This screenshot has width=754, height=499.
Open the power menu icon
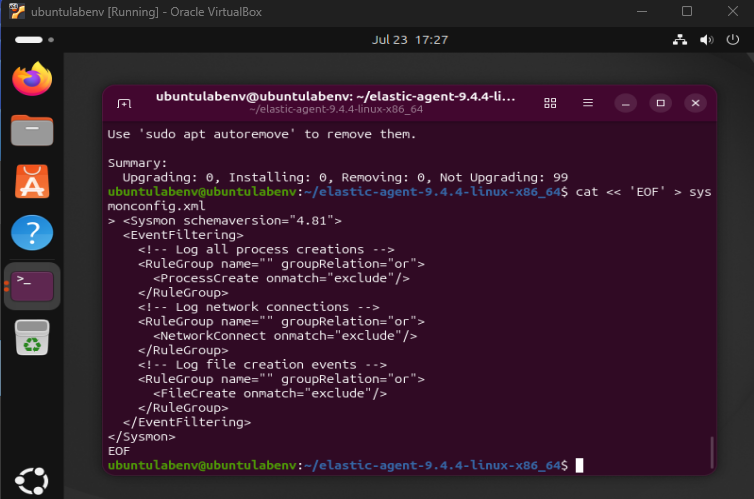coord(733,40)
